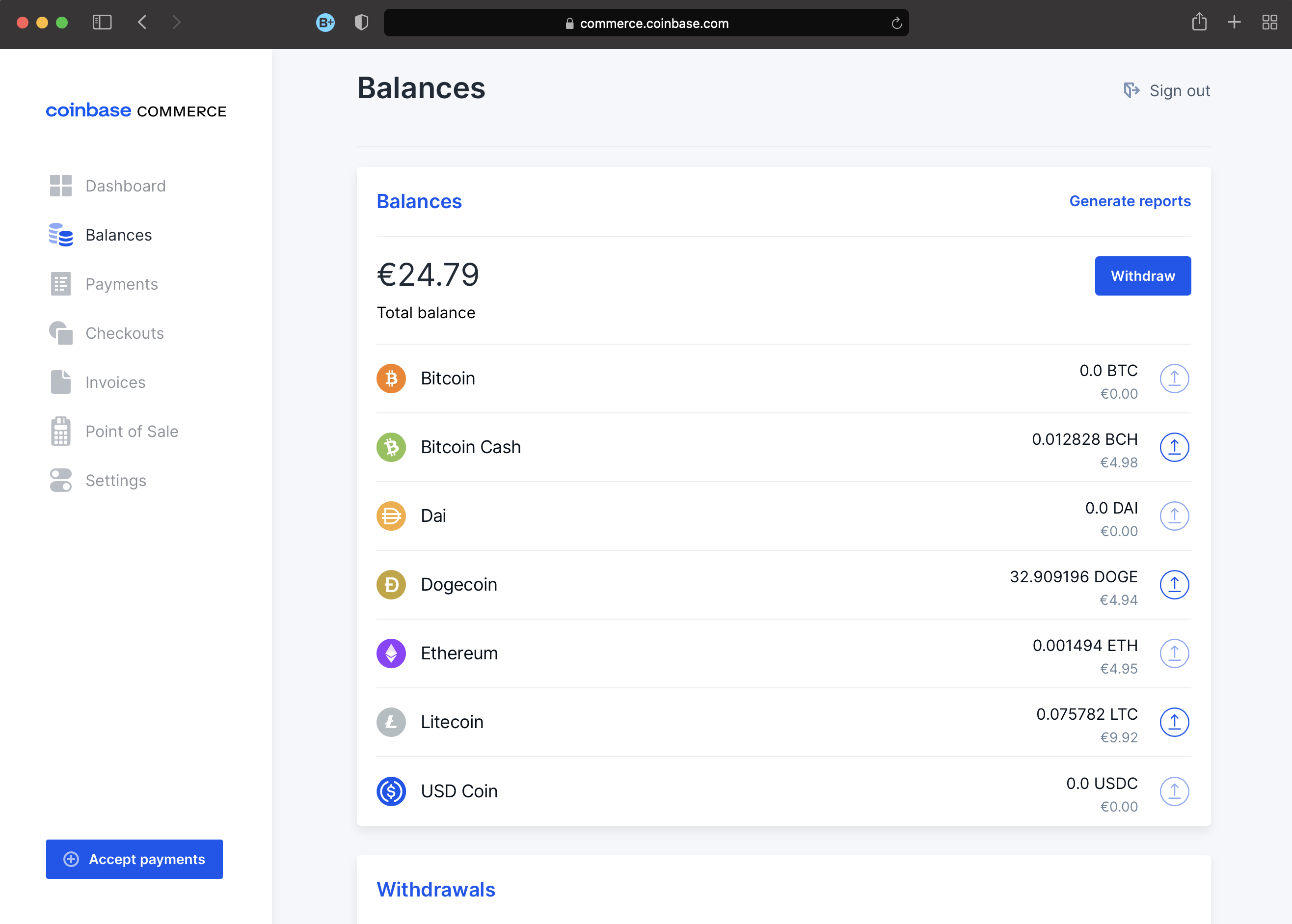This screenshot has width=1292, height=924.
Task: Open the Generate reports link
Action: [x=1130, y=201]
